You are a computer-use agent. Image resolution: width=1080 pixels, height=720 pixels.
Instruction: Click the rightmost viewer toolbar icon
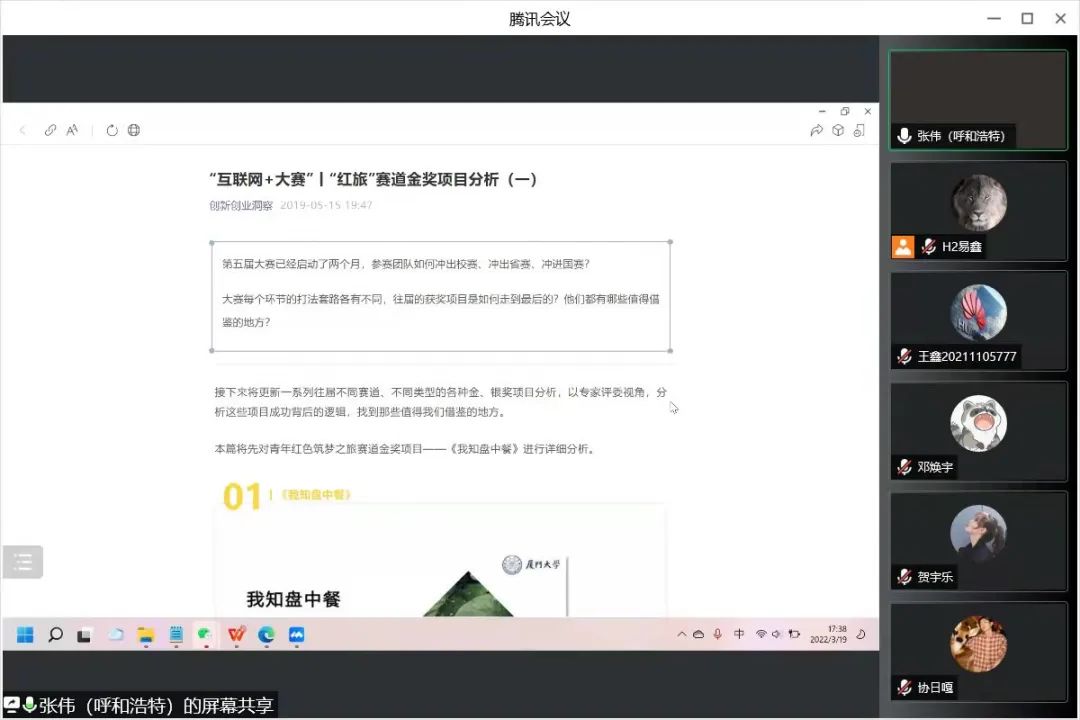click(859, 130)
